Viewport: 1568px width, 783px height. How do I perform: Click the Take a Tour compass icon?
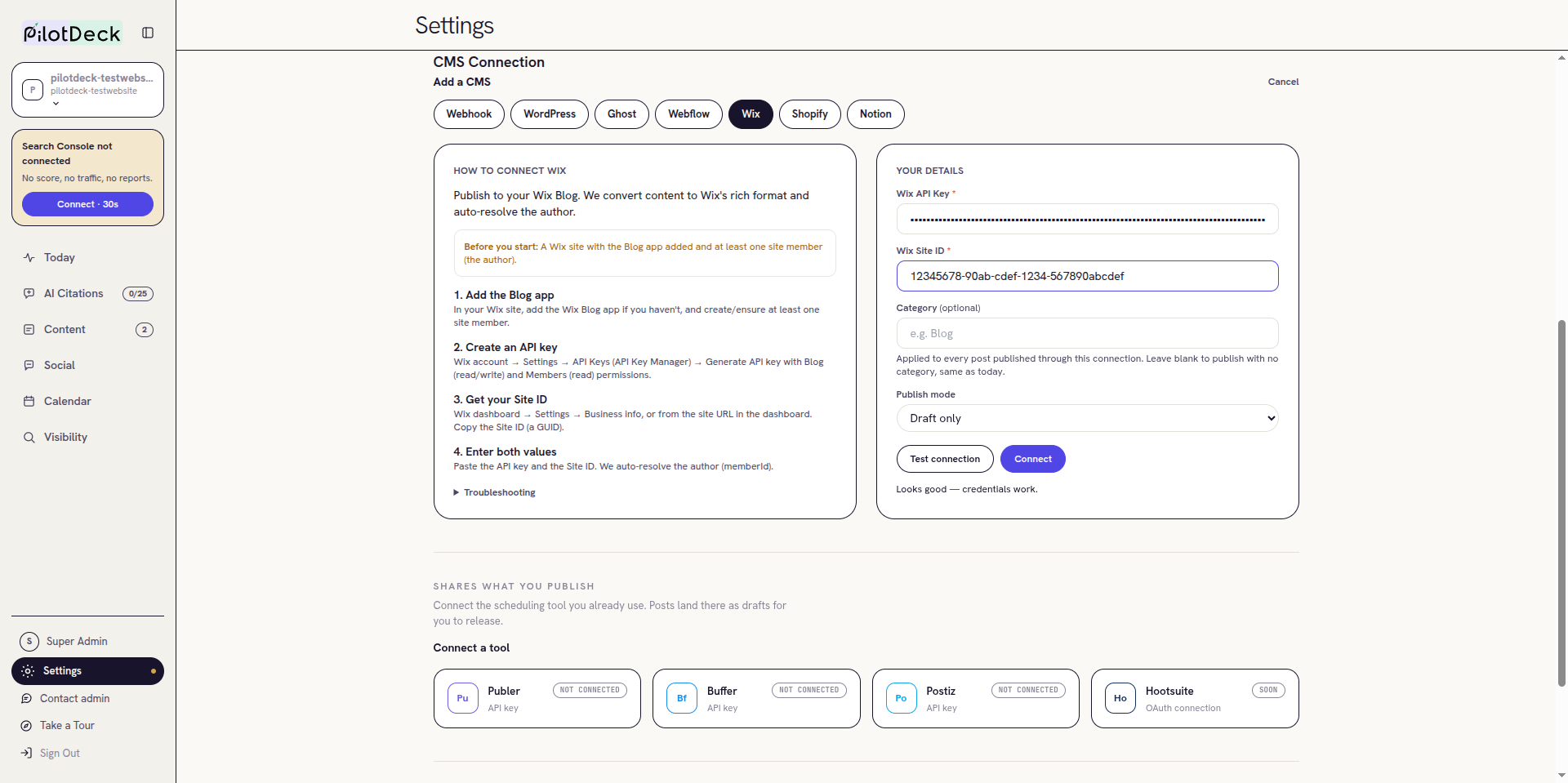coord(26,725)
